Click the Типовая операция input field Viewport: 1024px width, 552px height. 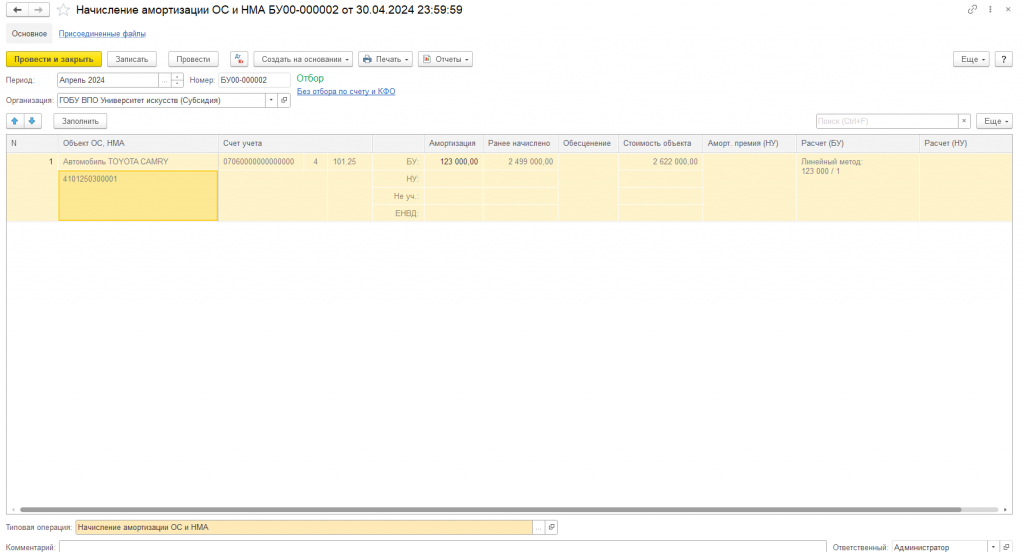click(304, 527)
